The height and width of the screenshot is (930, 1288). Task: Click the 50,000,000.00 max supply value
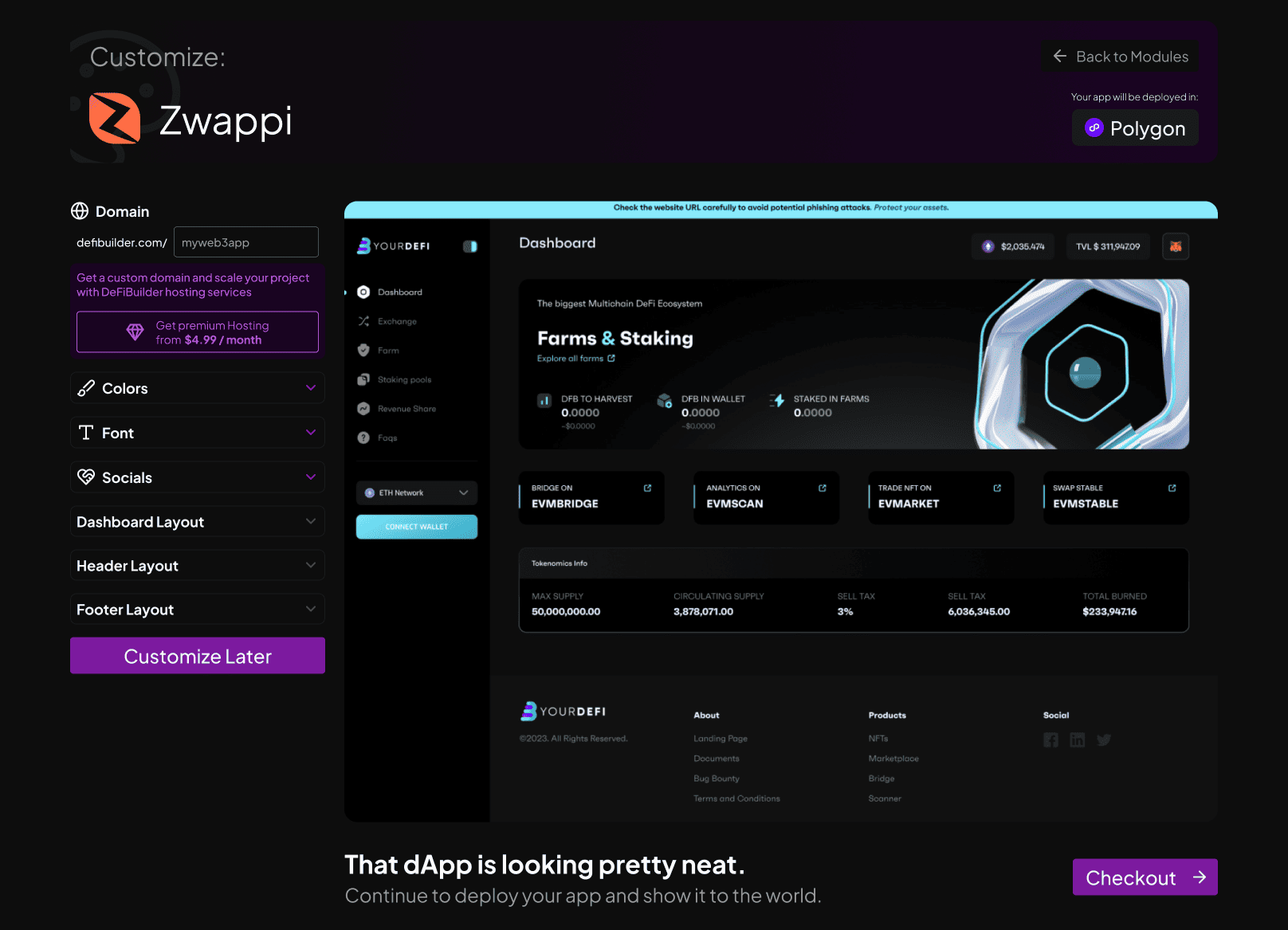pyautogui.click(x=566, y=612)
